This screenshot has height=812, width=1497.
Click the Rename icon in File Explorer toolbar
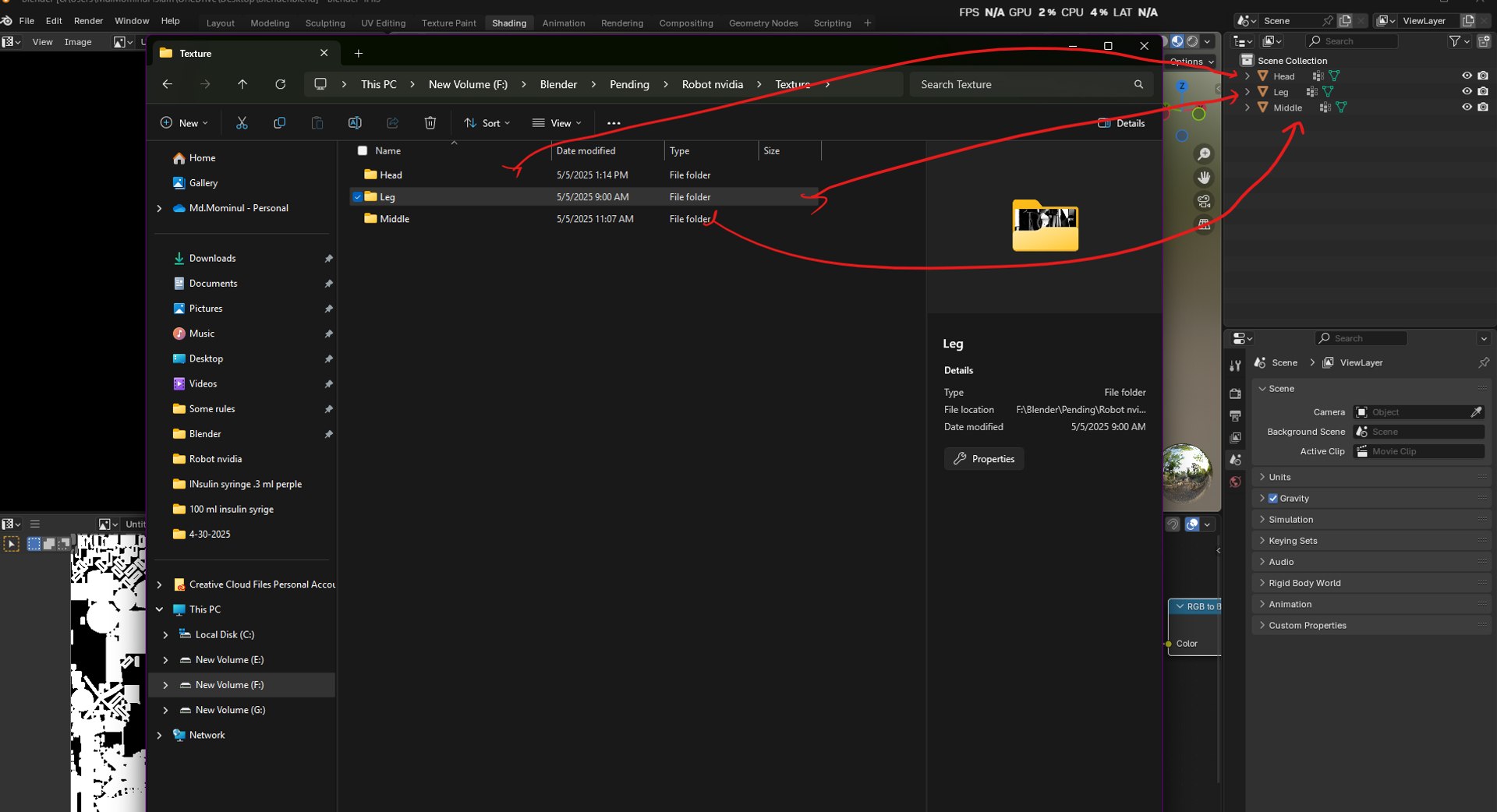coord(355,123)
